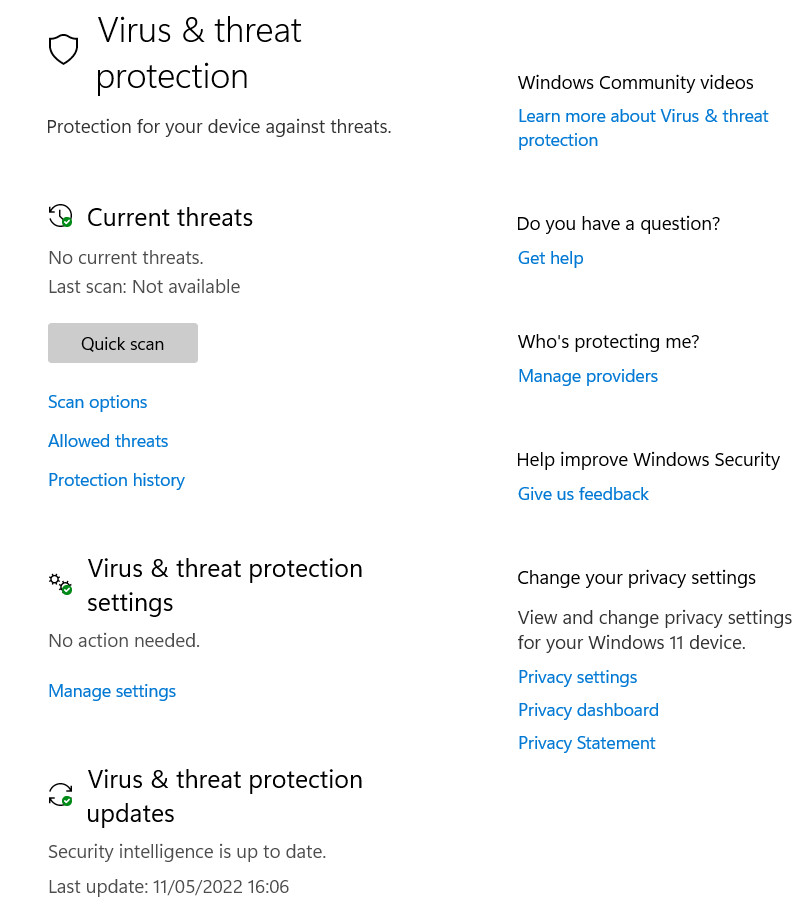The height and width of the screenshot is (905, 812).
Task: Open Manage providers
Action: coord(588,376)
